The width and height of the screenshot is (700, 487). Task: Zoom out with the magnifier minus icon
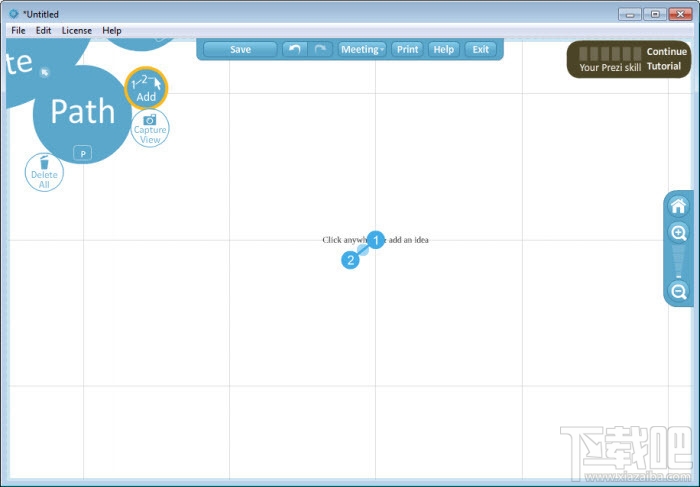pos(679,291)
